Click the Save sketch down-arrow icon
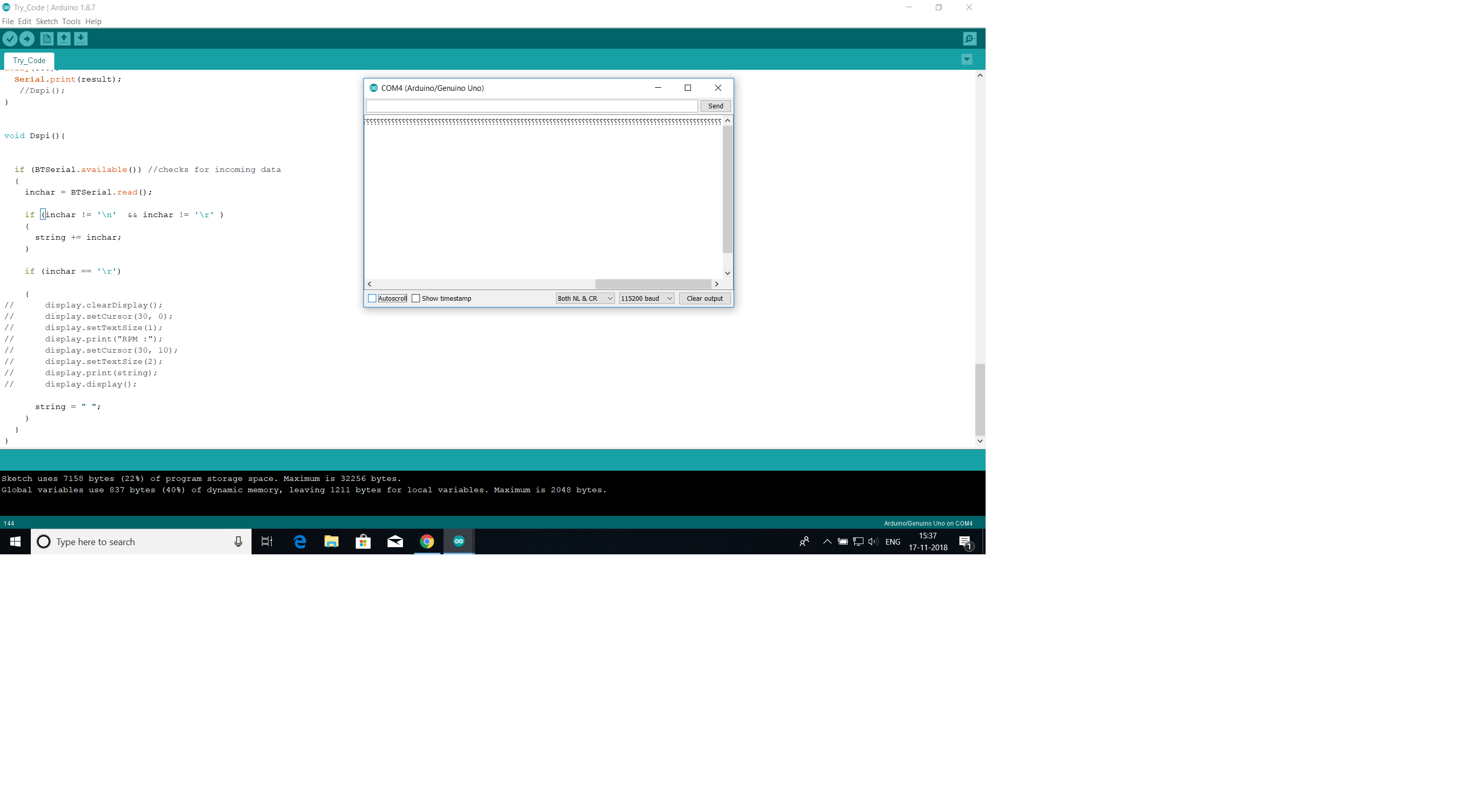This screenshot has height=812, width=1463. click(81, 38)
